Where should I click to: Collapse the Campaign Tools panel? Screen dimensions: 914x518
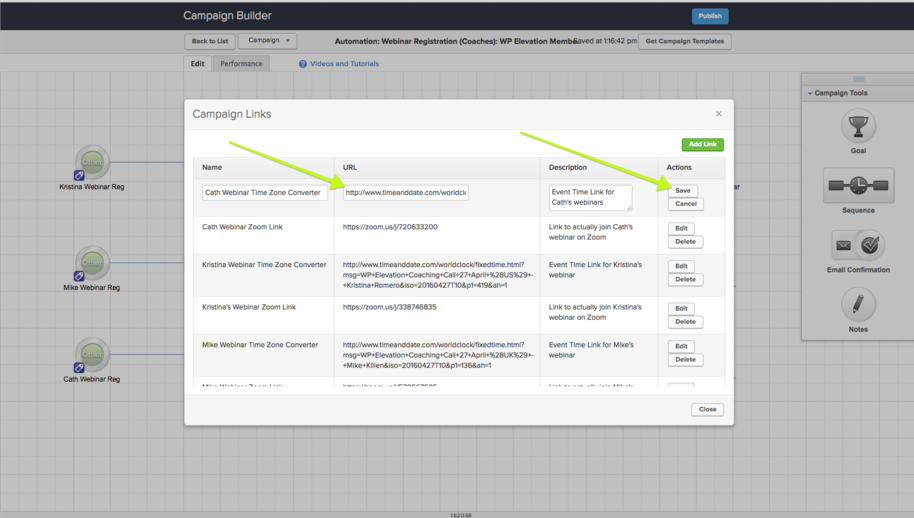(810, 94)
